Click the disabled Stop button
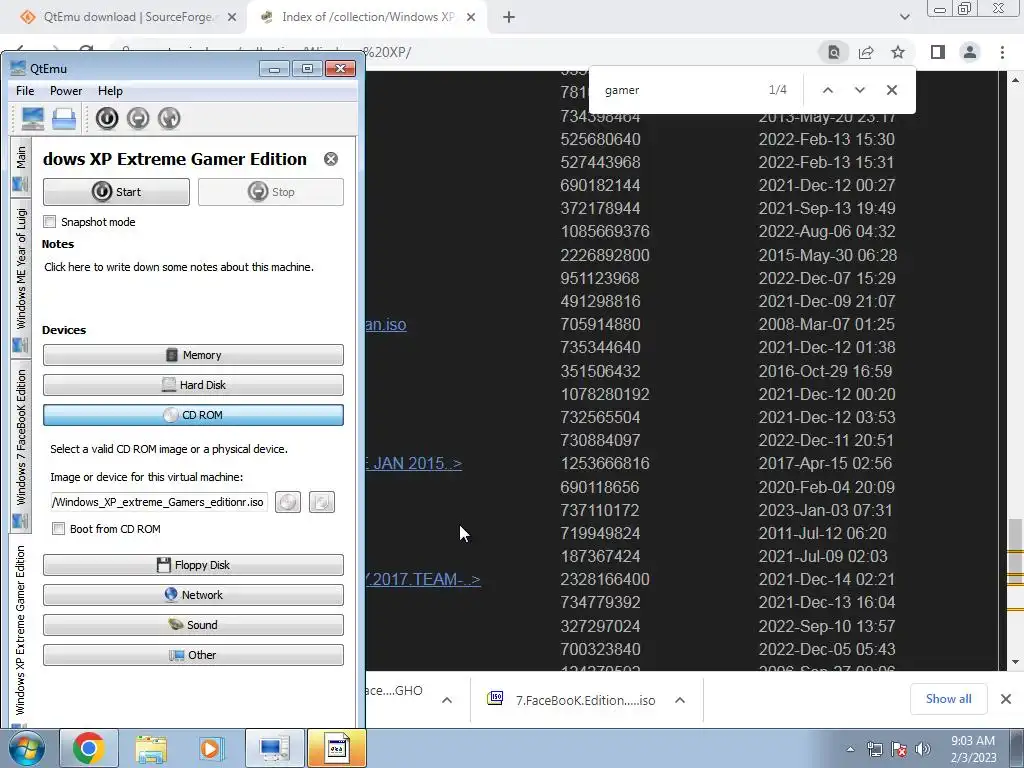 271,192
